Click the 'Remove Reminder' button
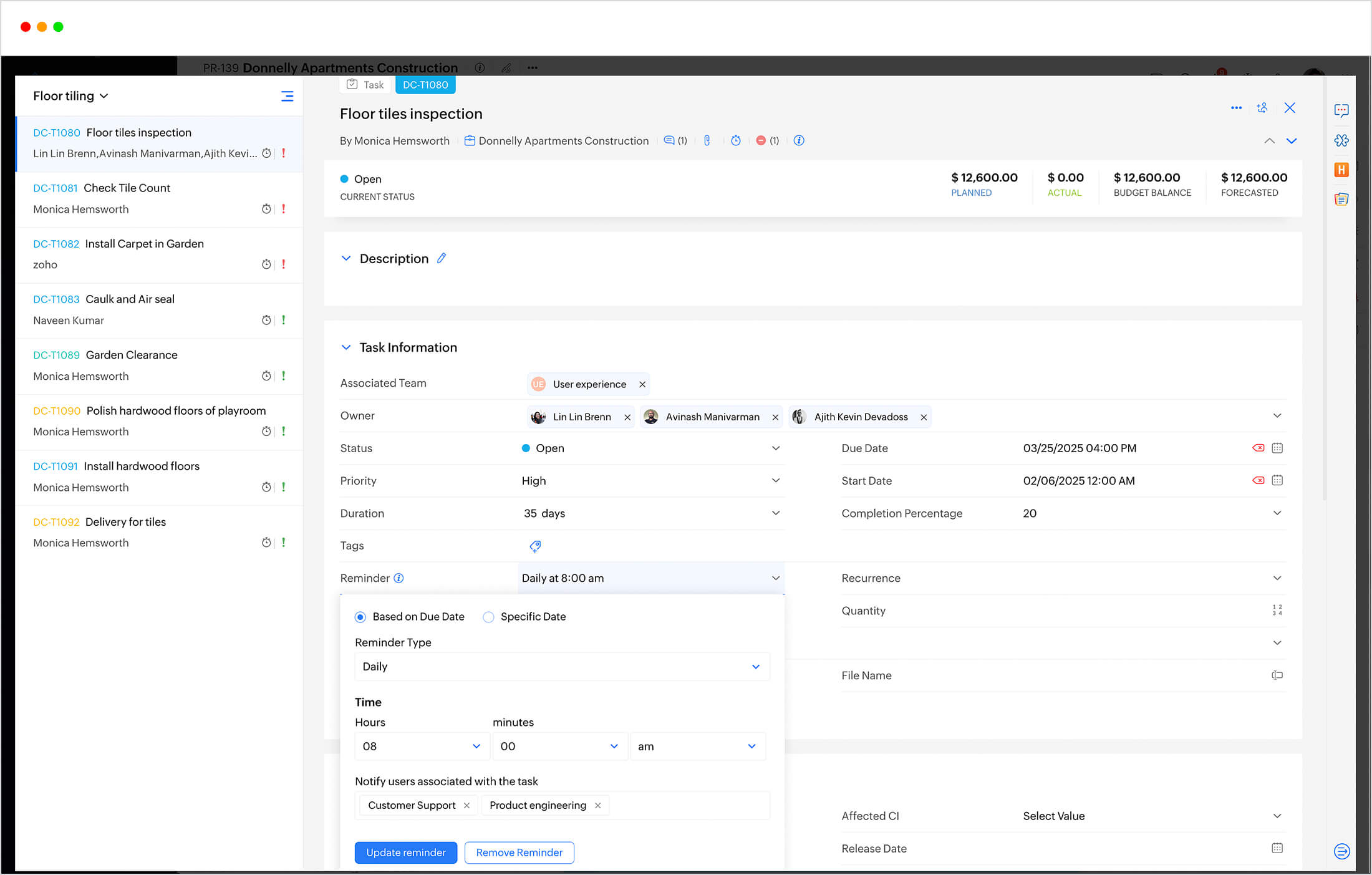 click(x=519, y=852)
